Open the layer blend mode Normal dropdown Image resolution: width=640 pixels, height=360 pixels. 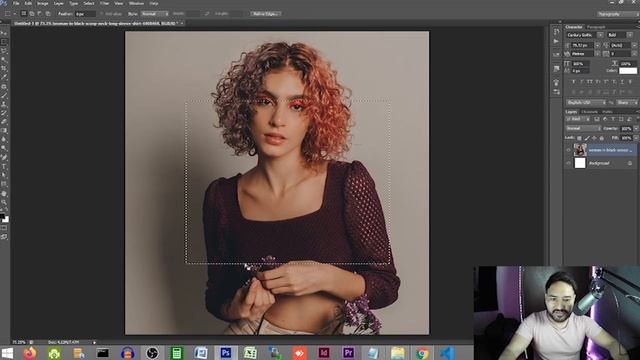[x=583, y=128]
